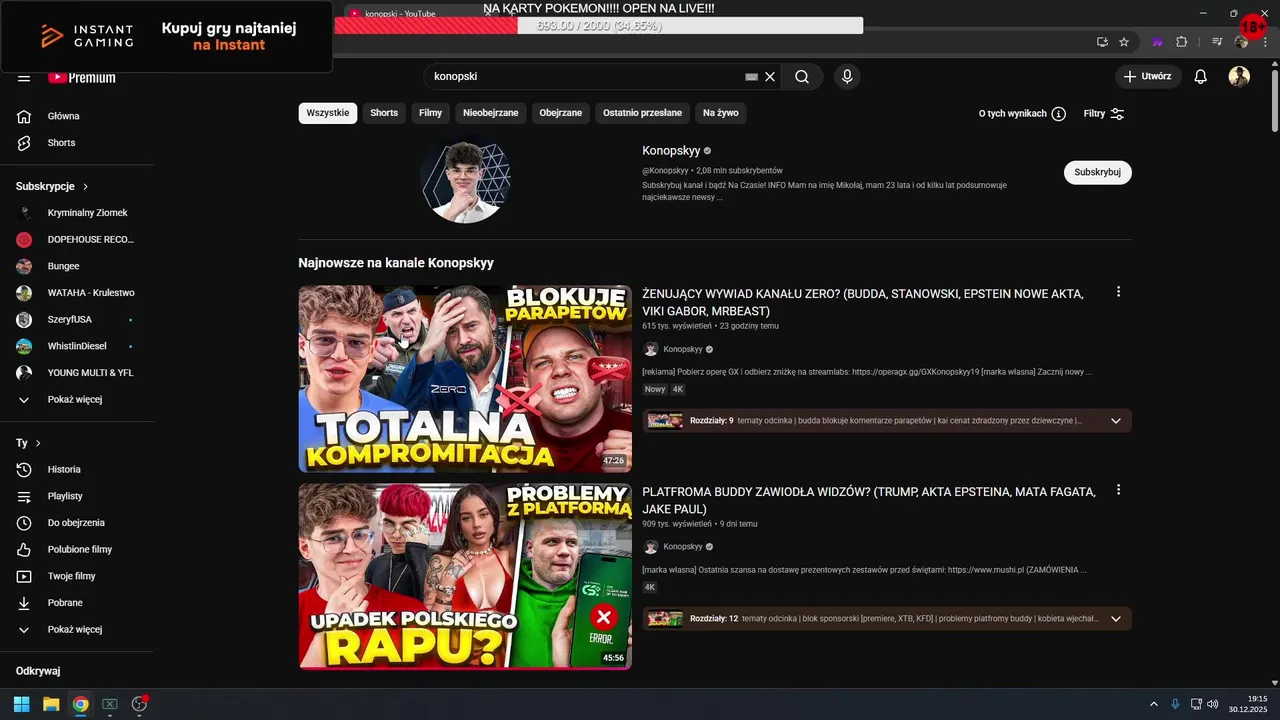Select the Nieobejrzane filter chip
This screenshot has height=720, width=1280.
[491, 113]
